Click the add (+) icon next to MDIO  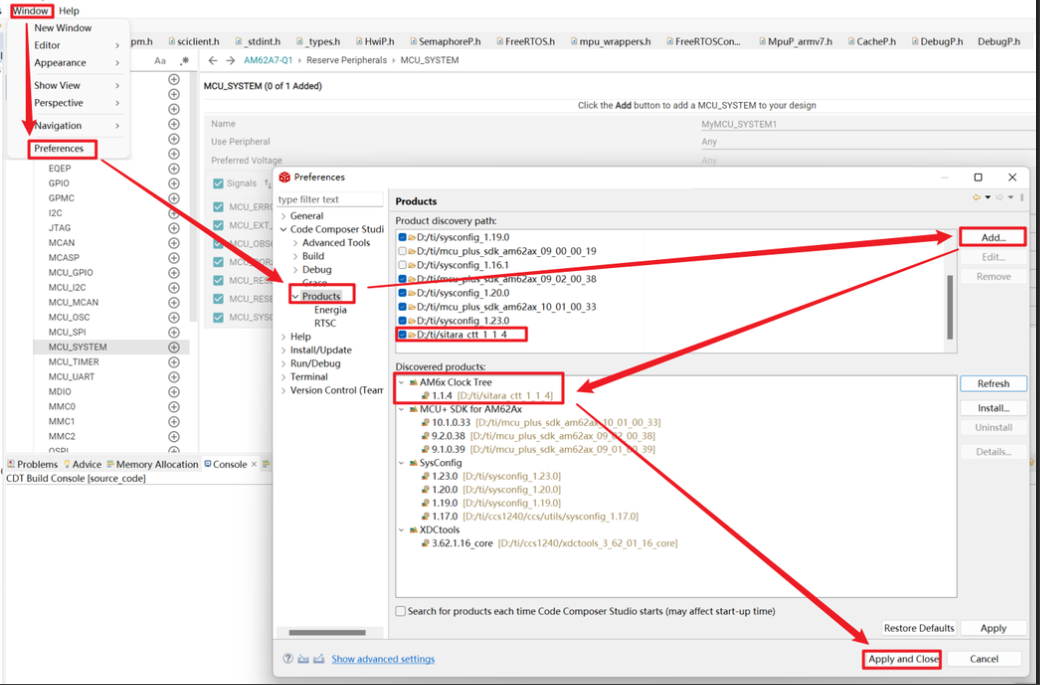[x=174, y=391]
